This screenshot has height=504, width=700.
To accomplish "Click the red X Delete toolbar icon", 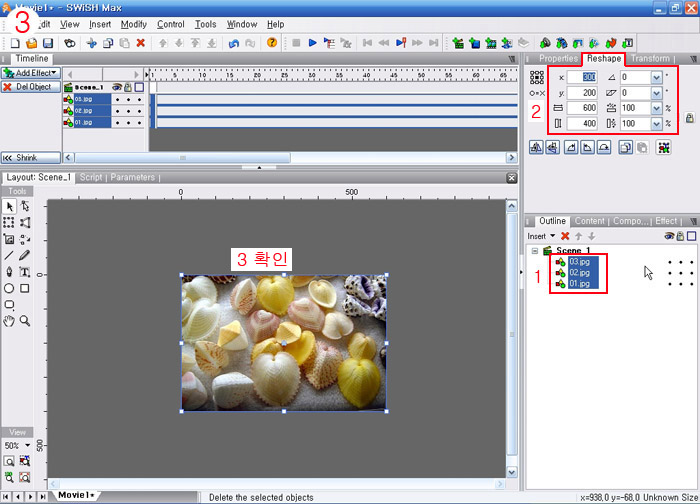I will tap(141, 43).
